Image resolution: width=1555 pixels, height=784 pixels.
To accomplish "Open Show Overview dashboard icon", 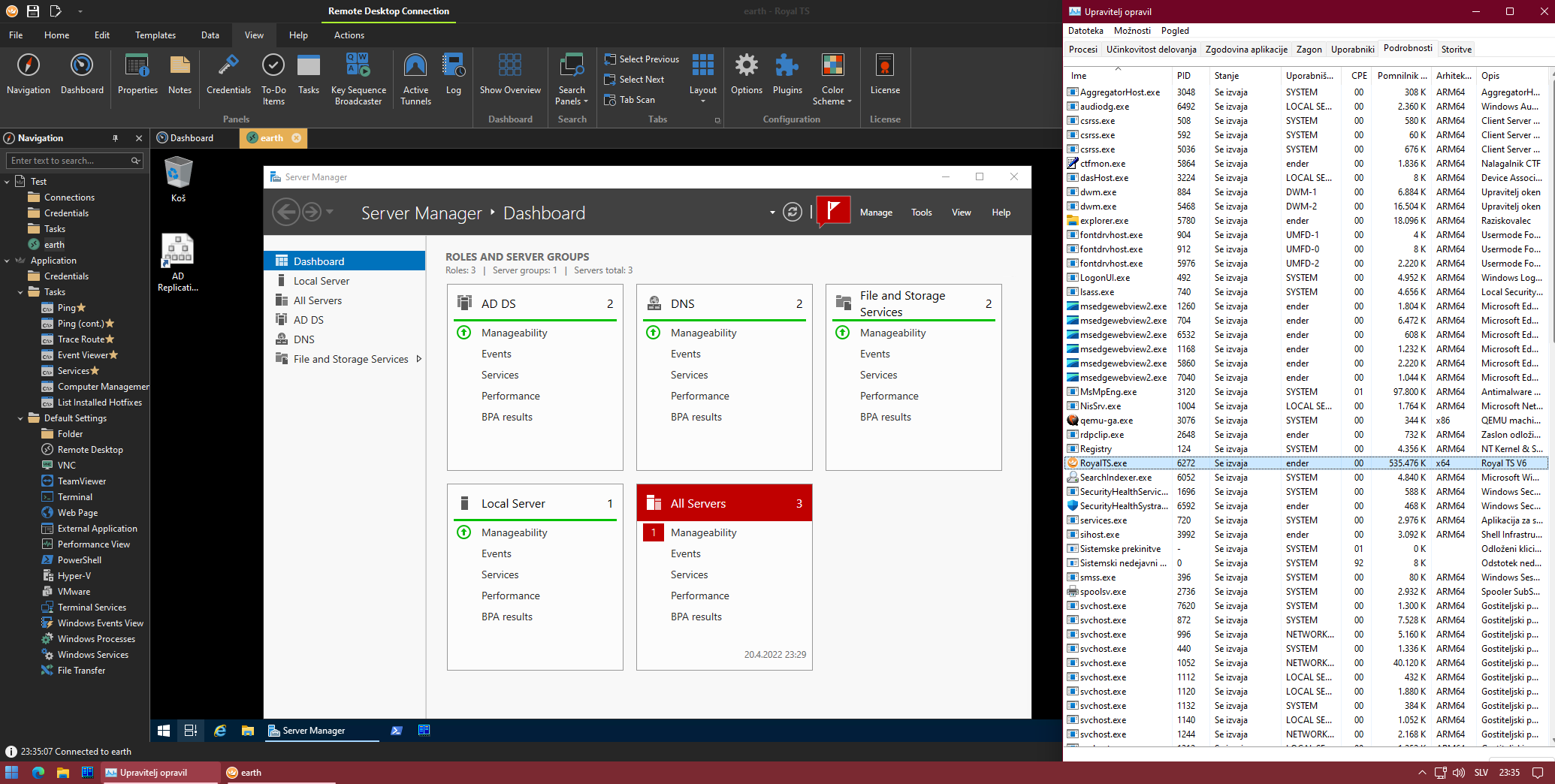I will coord(510,66).
